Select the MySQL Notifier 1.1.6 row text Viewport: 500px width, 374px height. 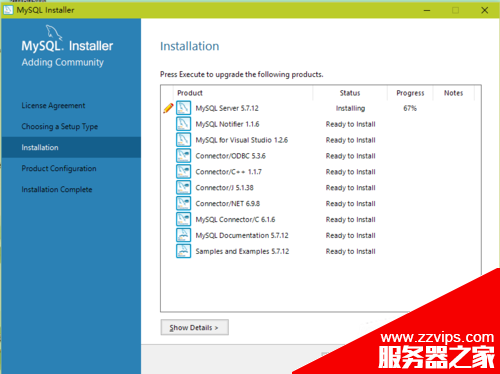coord(227,124)
